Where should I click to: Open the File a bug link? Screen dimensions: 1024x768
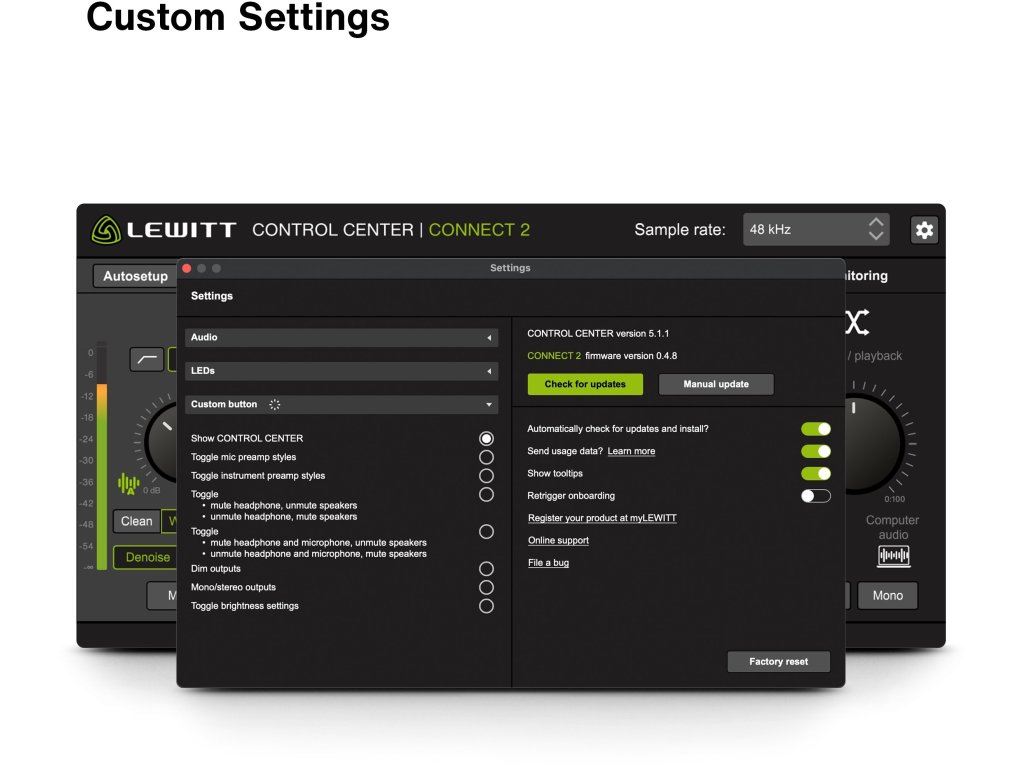point(549,562)
